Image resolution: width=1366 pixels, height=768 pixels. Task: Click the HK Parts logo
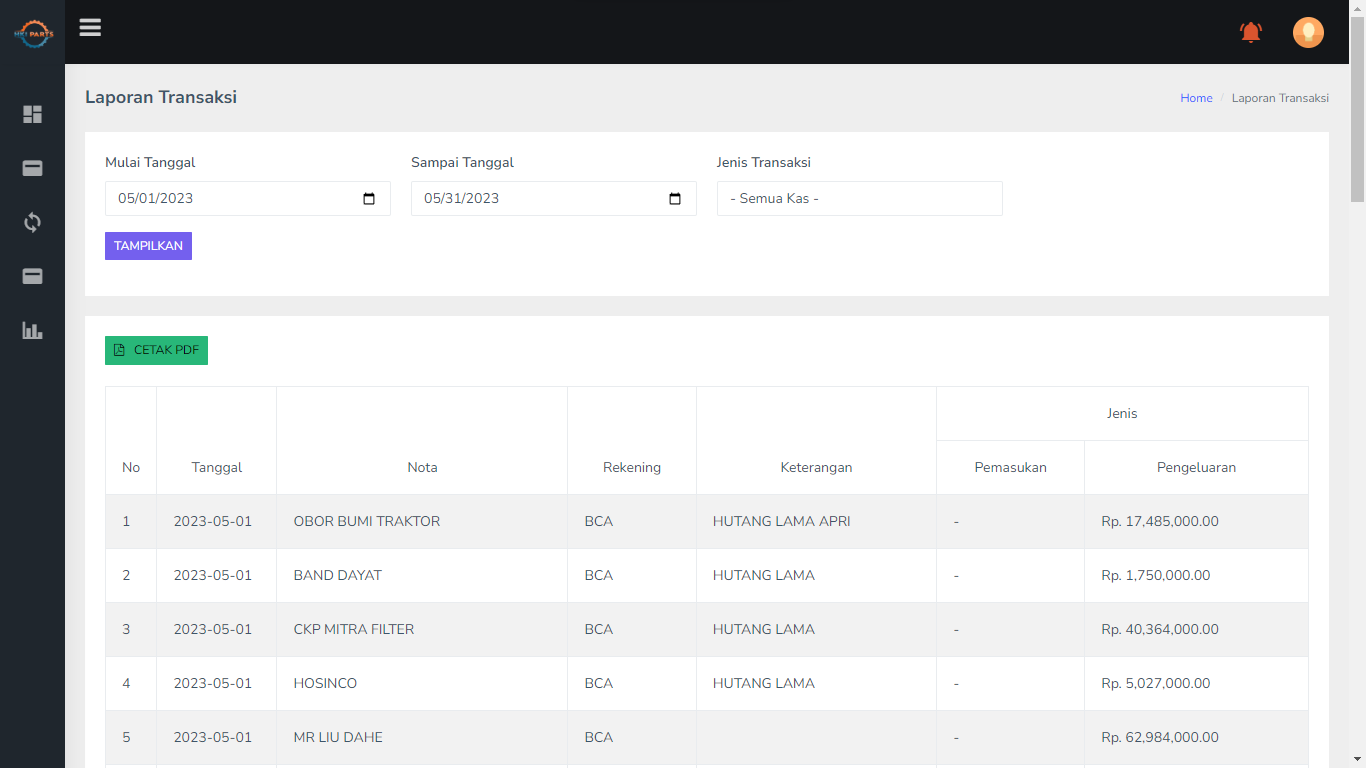[34, 31]
